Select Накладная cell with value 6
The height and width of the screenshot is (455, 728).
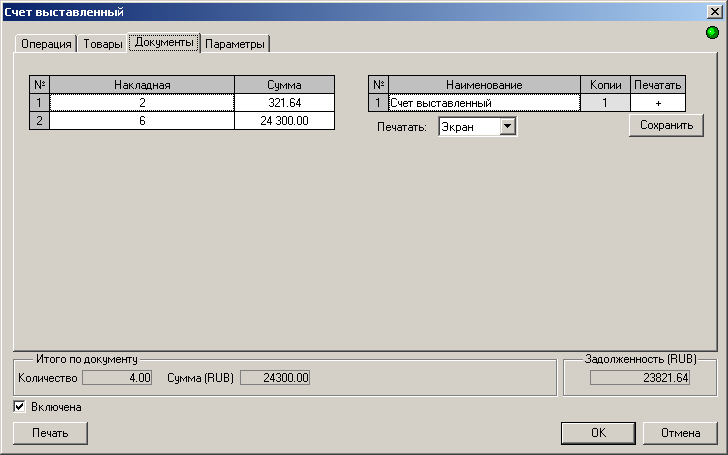click(142, 121)
